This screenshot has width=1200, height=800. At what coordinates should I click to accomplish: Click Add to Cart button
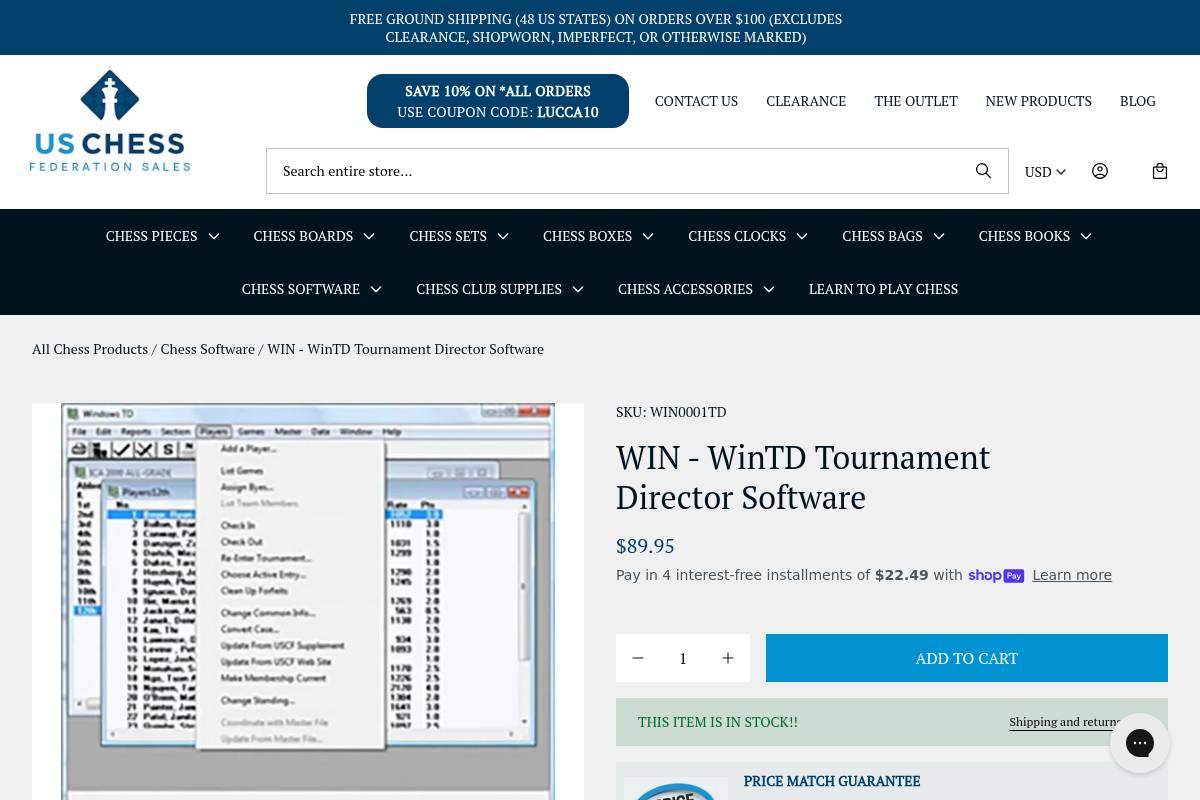point(967,658)
